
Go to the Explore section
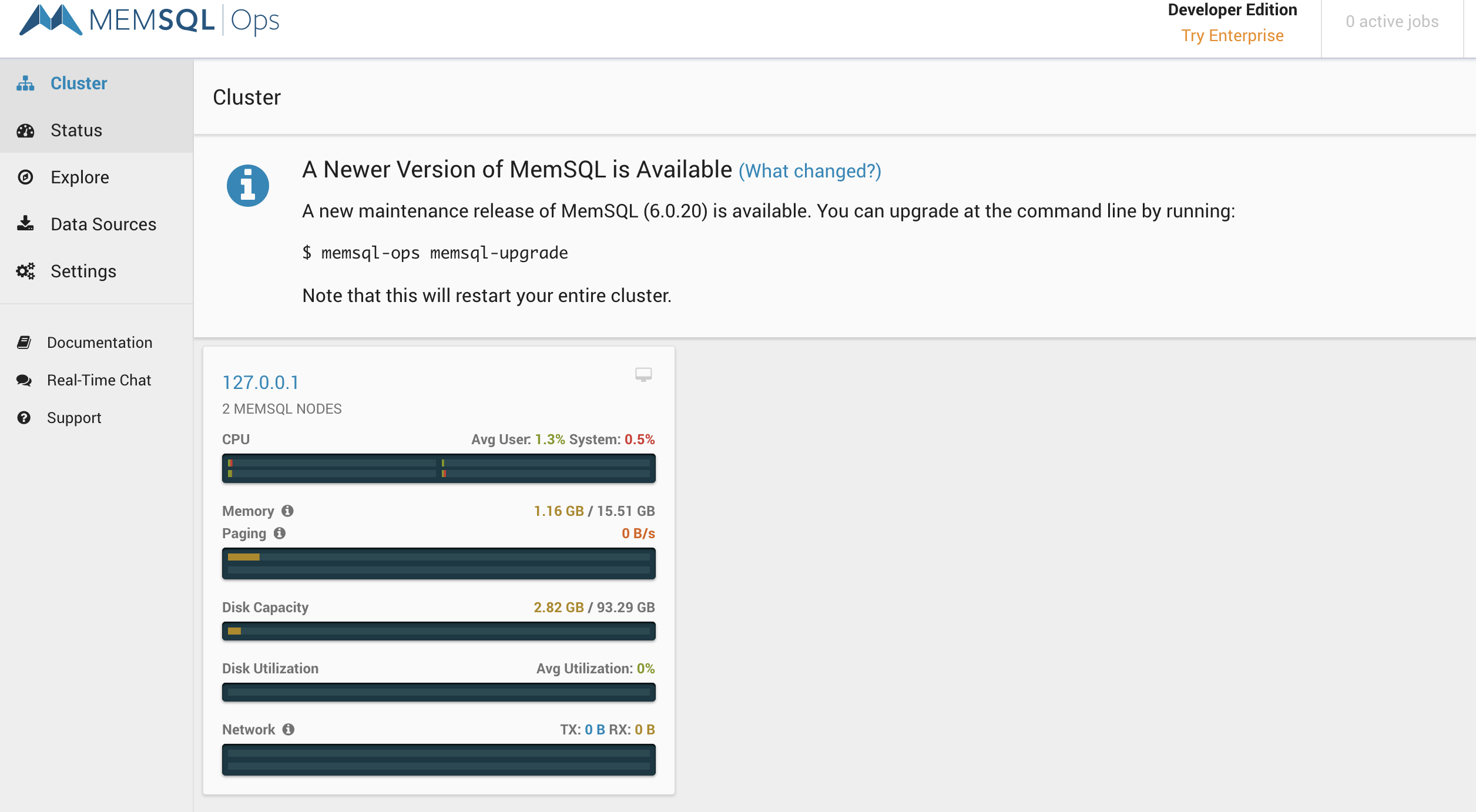point(97,177)
